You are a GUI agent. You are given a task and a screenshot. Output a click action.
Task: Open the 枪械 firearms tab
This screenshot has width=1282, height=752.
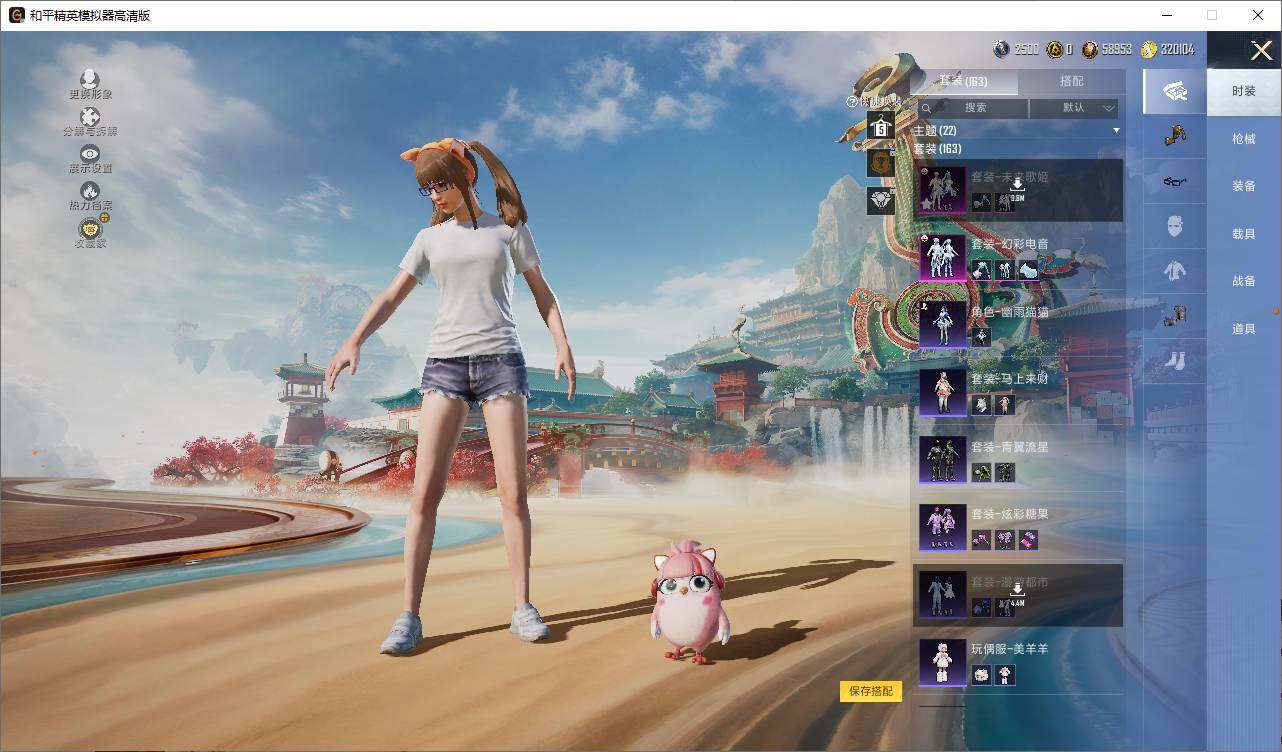click(x=1244, y=139)
